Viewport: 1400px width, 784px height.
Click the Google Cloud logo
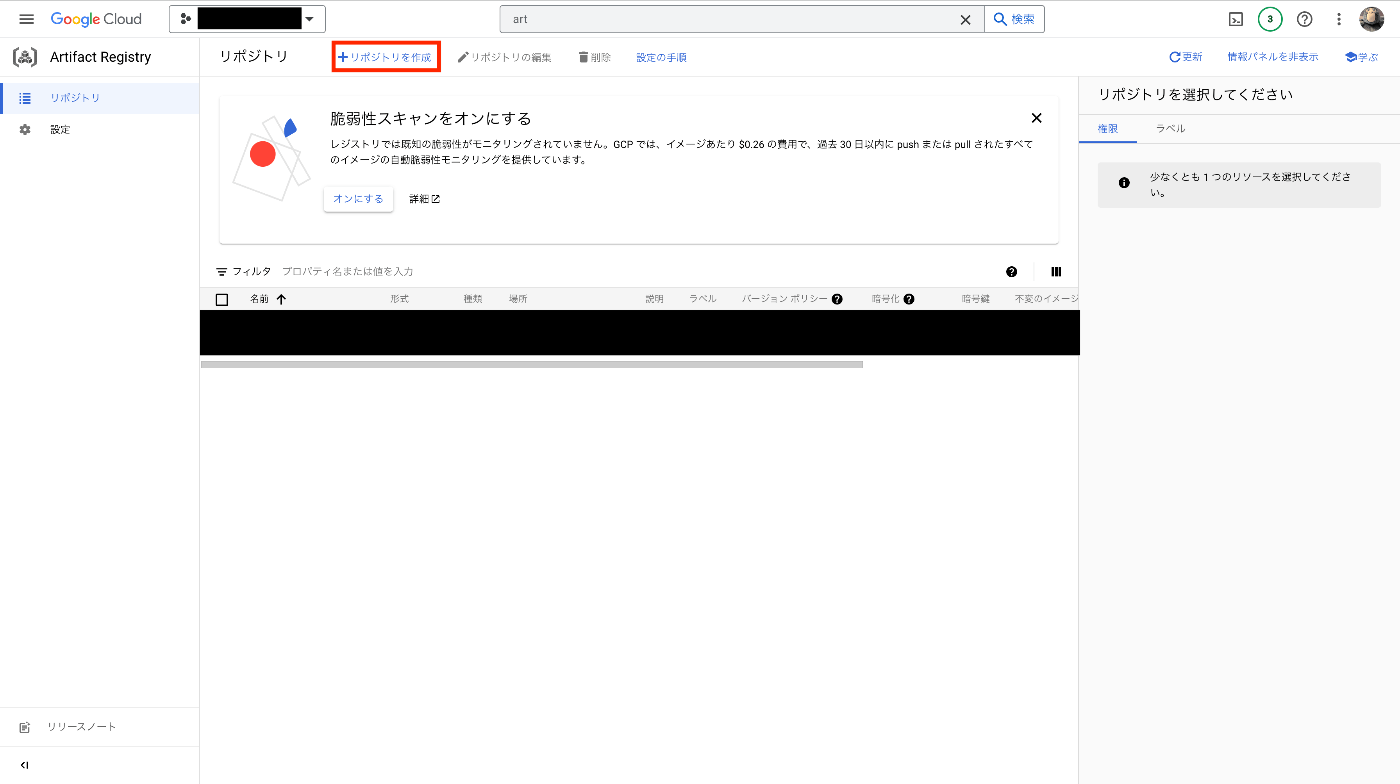(x=96, y=19)
